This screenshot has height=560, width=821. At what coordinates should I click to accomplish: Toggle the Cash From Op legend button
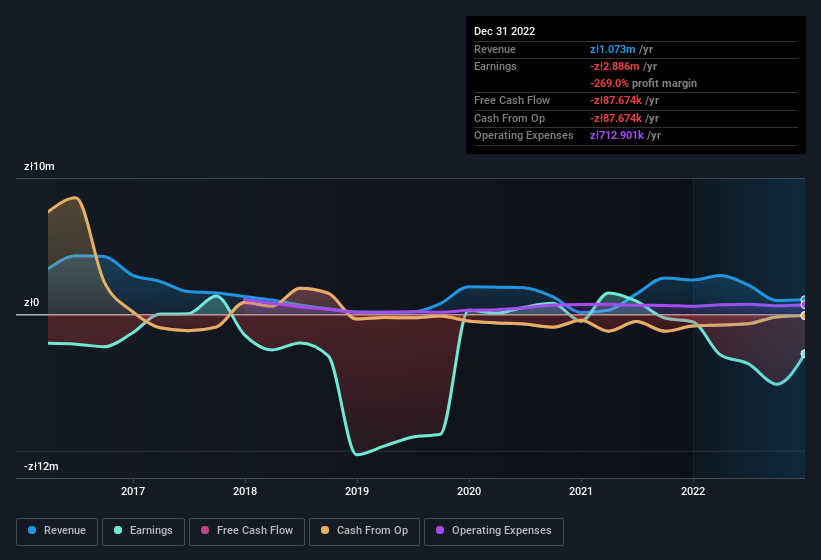pos(364,531)
